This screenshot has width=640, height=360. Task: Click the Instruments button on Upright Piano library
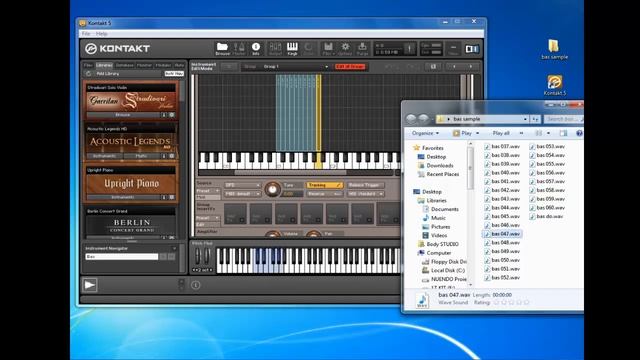pyautogui.click(x=123, y=198)
